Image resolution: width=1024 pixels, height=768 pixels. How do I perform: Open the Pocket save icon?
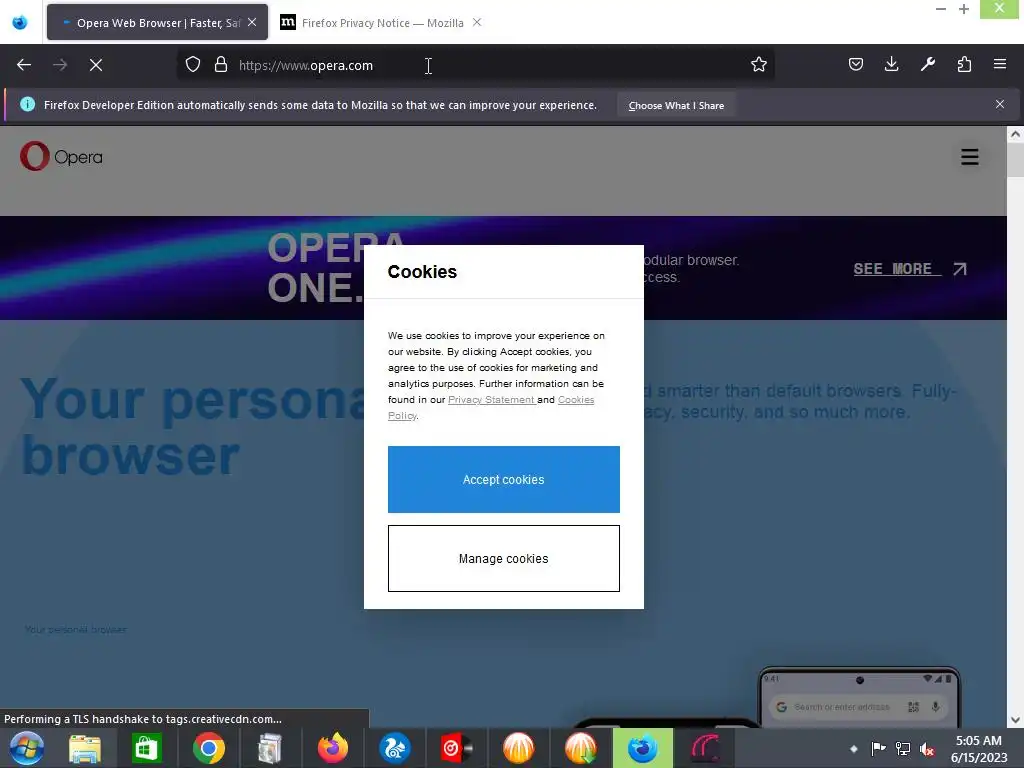tap(856, 65)
